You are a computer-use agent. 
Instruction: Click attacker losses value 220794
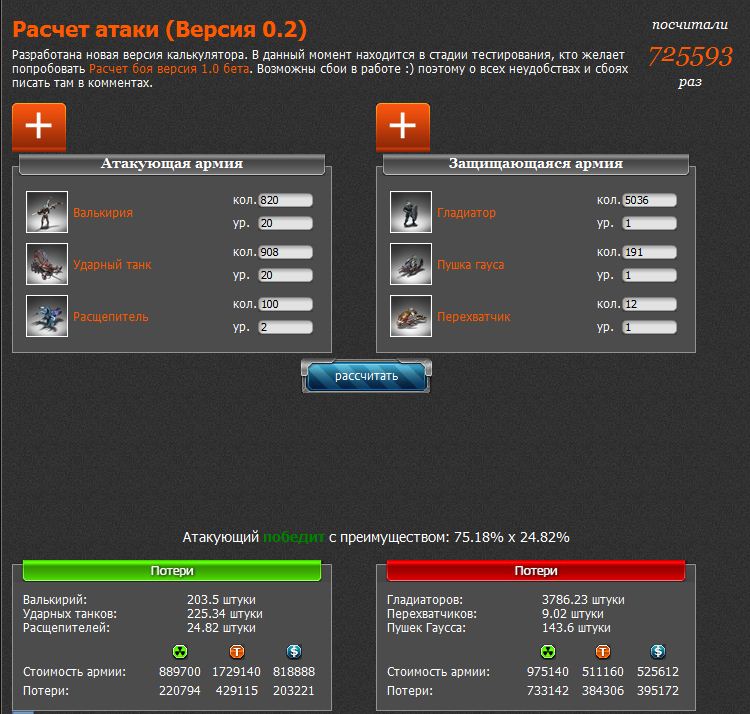click(x=180, y=691)
